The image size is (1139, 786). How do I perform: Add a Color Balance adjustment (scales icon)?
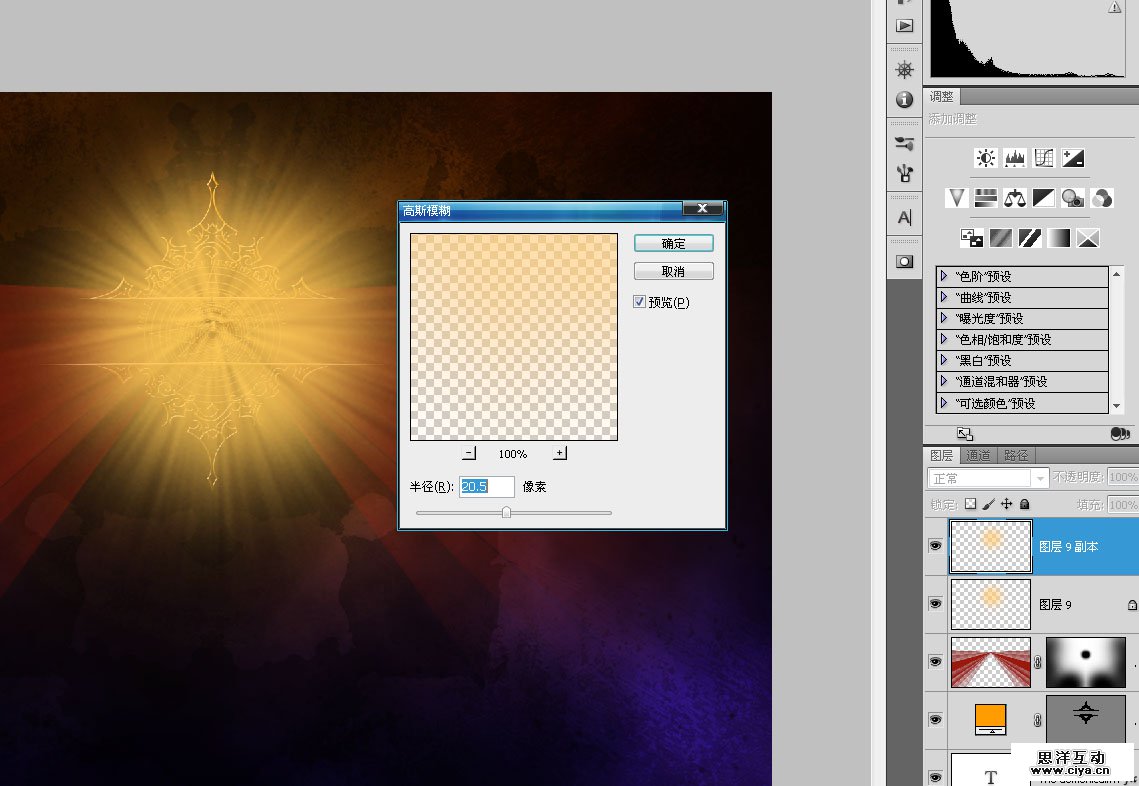[1015, 198]
